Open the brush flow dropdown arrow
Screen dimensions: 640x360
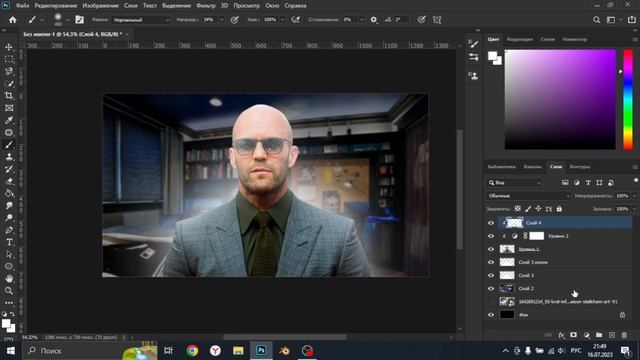click(x=282, y=20)
